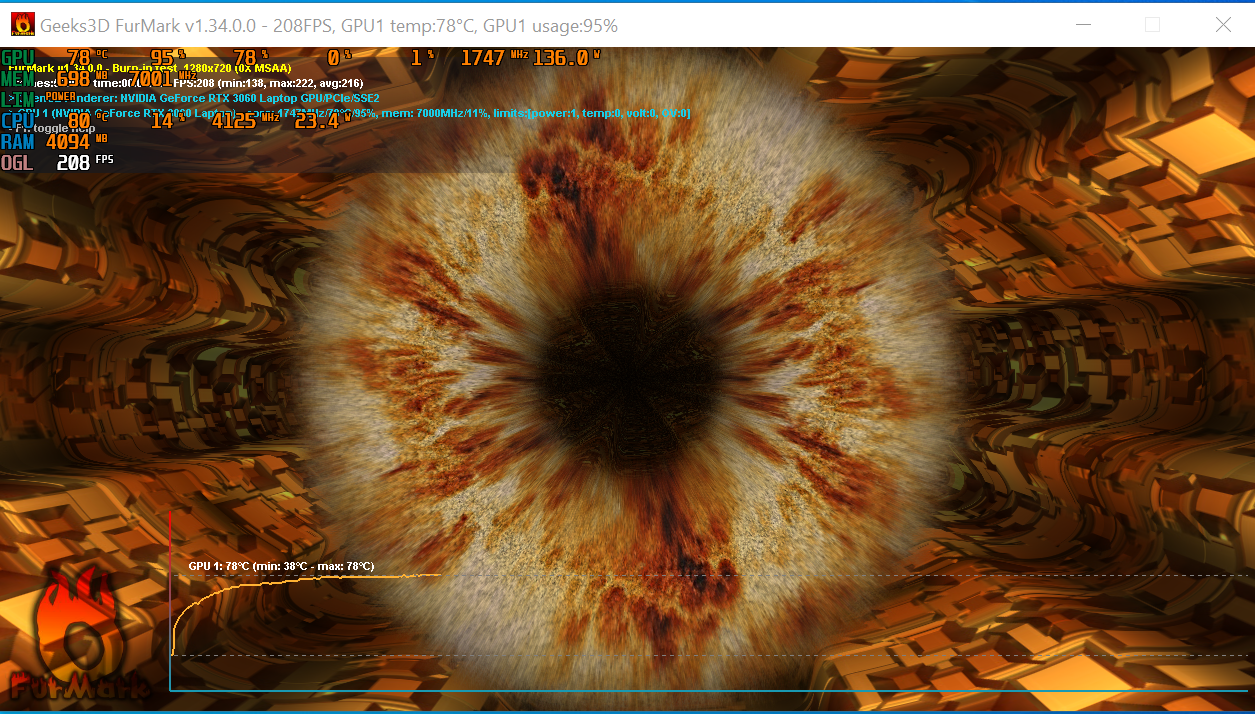1255x714 pixels.
Task: Click the blue "CPU" overlay label
Action: (18, 121)
